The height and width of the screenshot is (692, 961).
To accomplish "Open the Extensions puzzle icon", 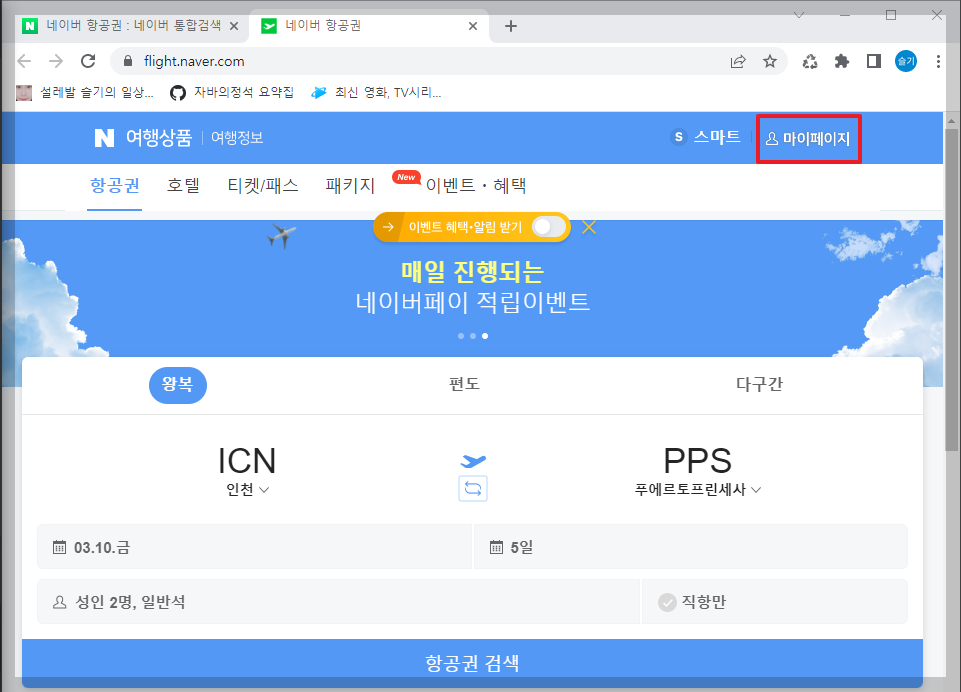I will (x=842, y=61).
